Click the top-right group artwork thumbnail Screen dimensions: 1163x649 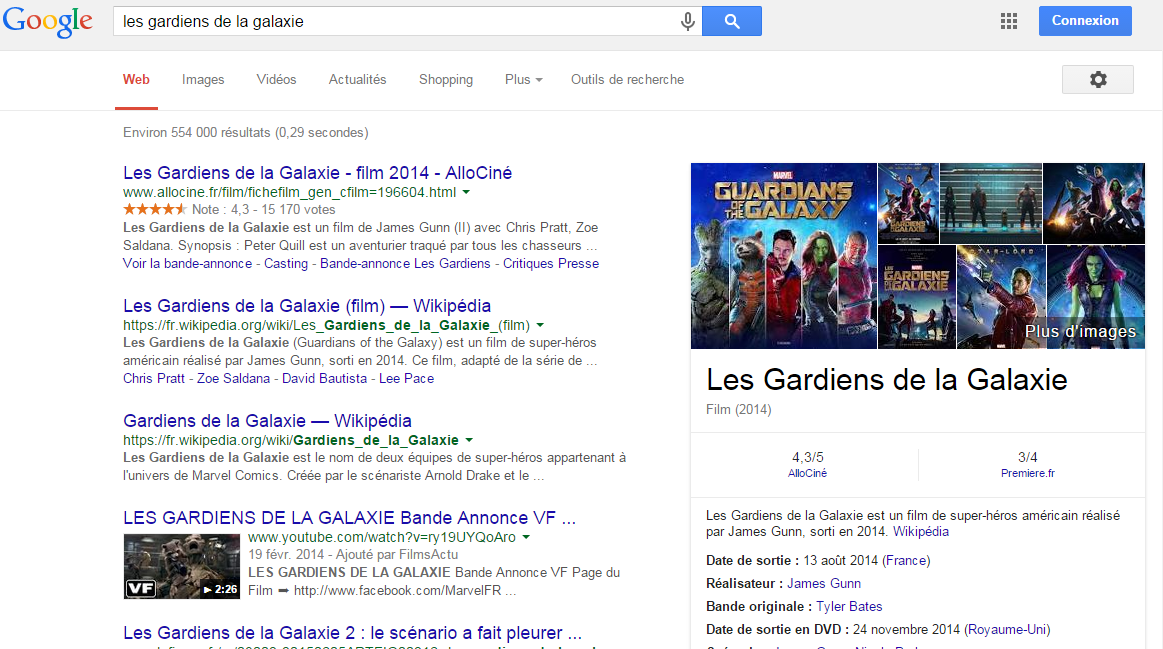point(1094,203)
